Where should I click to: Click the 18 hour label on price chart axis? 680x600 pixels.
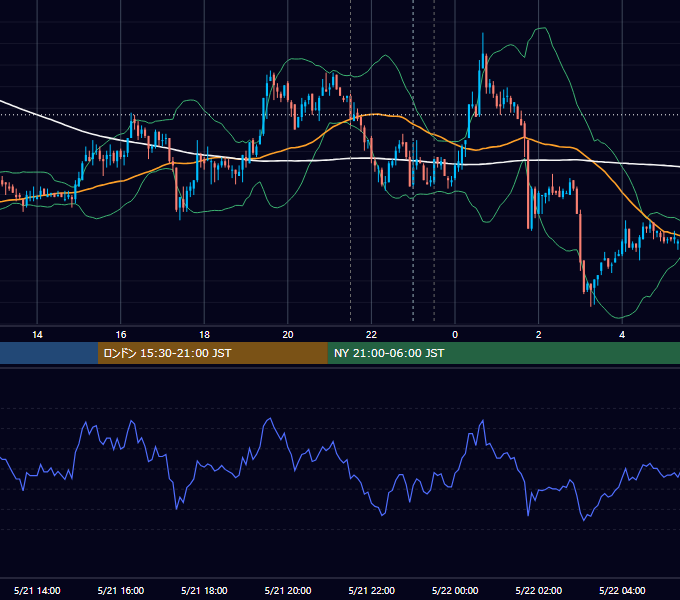click(x=204, y=335)
